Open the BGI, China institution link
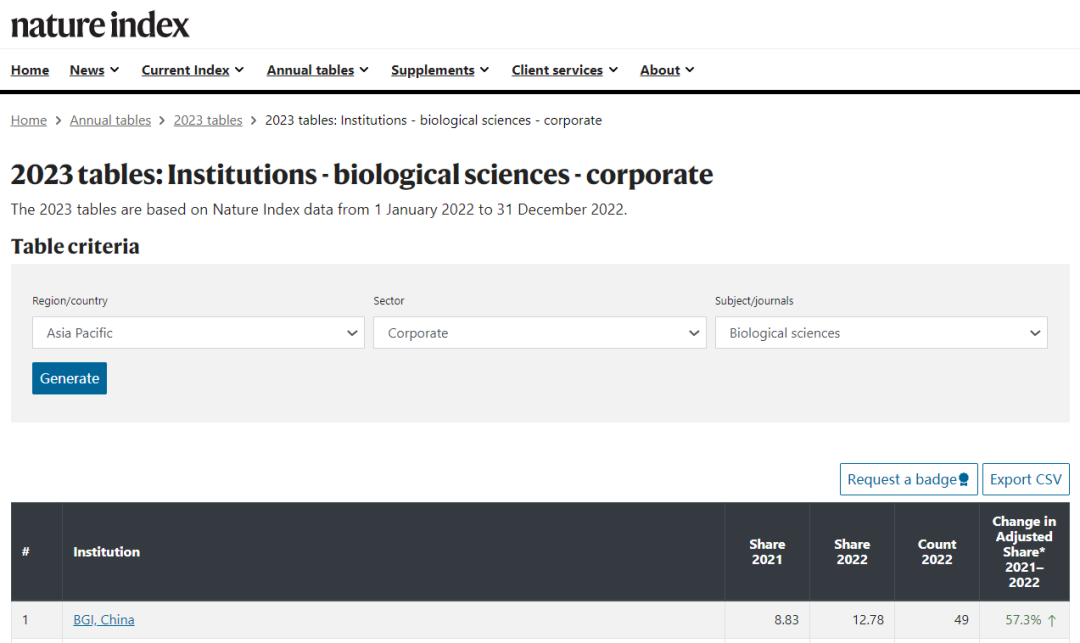Image resolution: width=1080 pixels, height=643 pixels. click(103, 620)
